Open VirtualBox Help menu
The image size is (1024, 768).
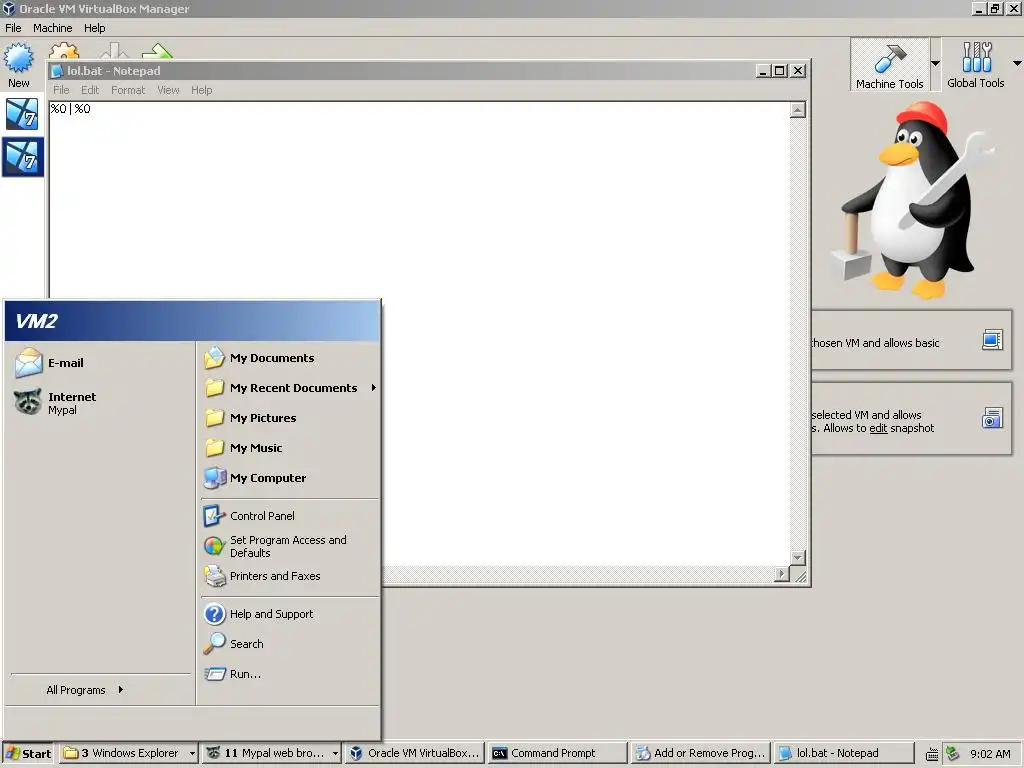[x=95, y=28]
